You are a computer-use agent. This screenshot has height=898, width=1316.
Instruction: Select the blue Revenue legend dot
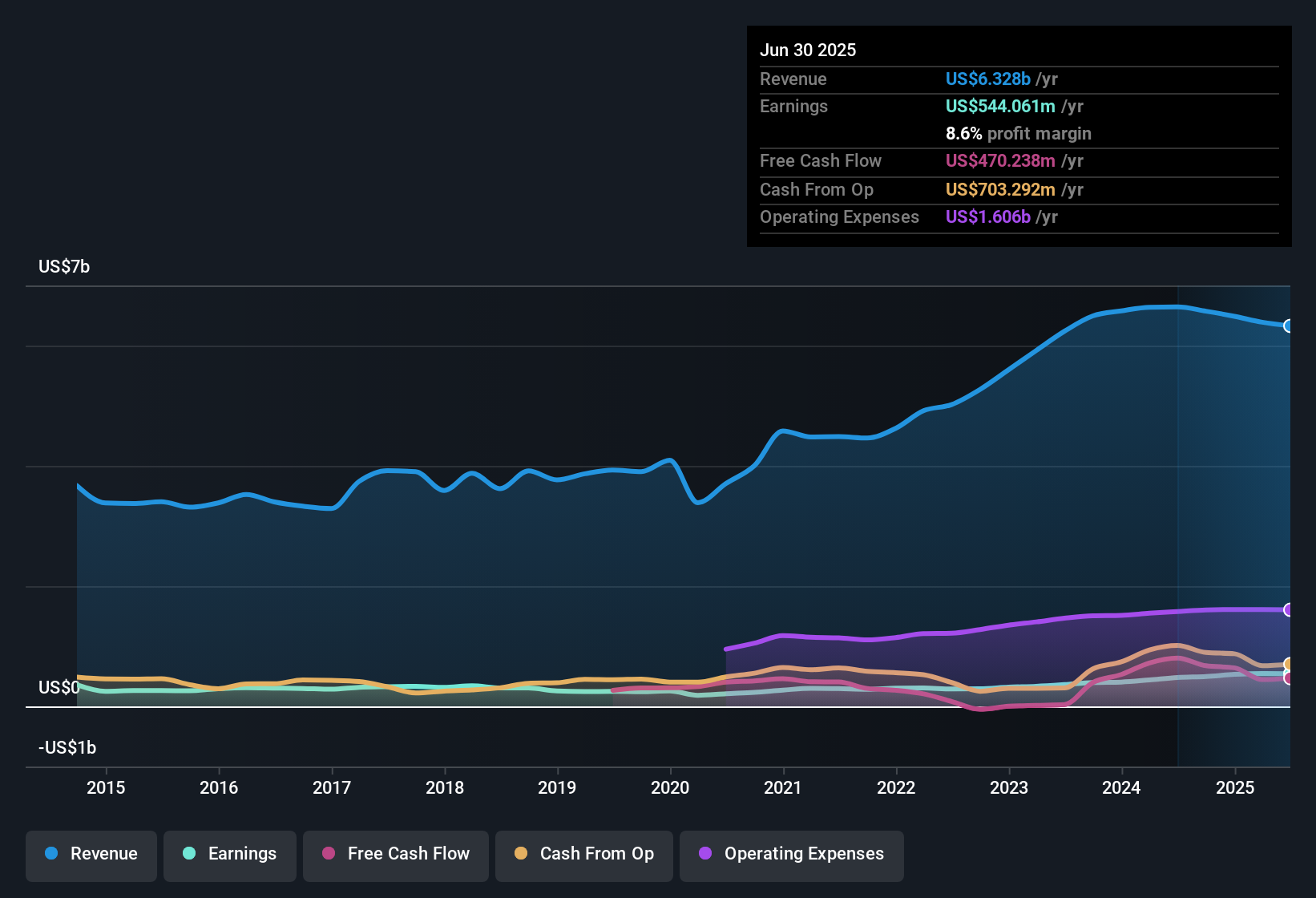(50, 854)
